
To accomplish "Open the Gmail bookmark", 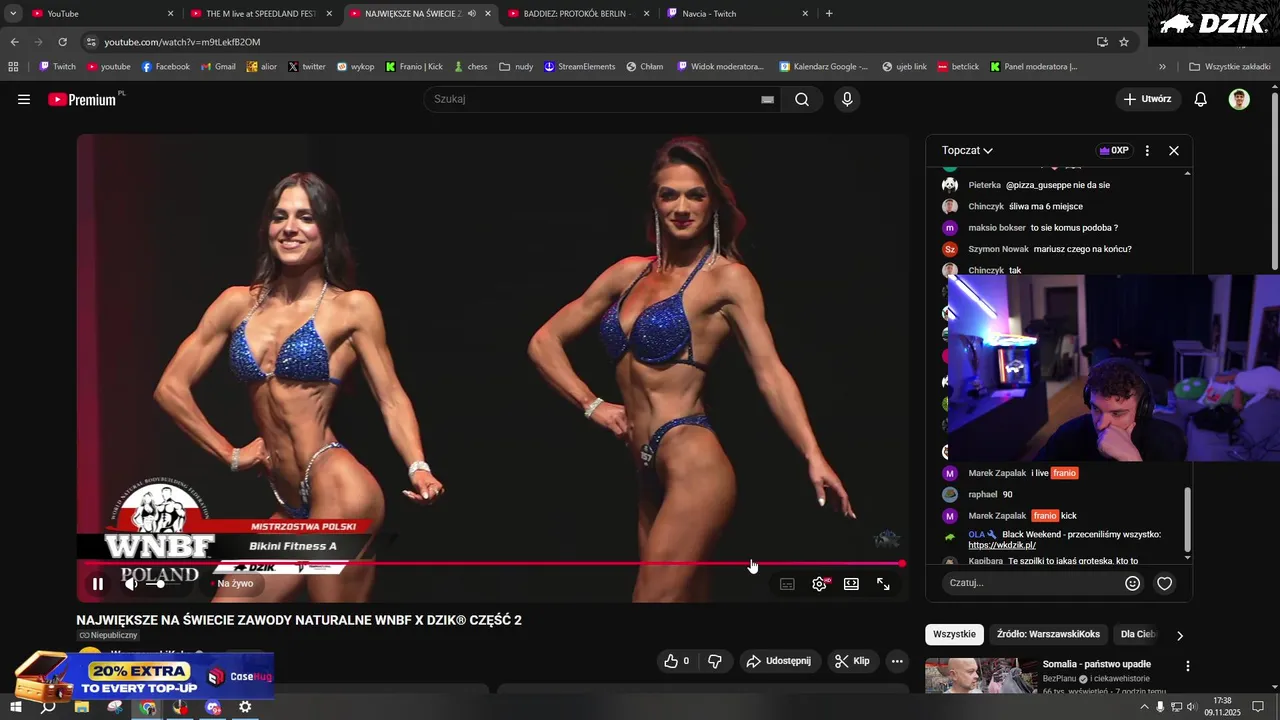I will pos(218,67).
